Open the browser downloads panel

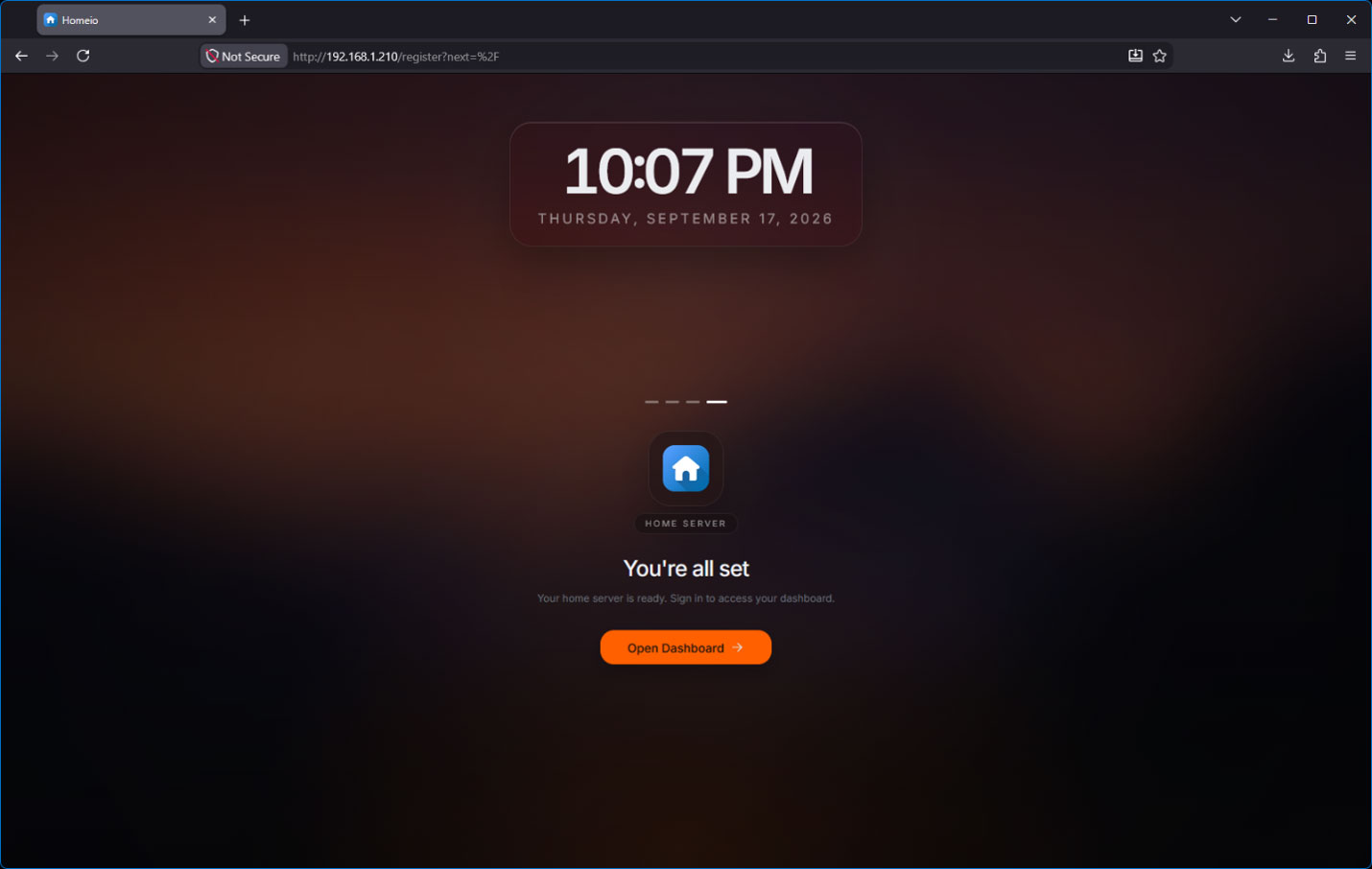click(1289, 56)
